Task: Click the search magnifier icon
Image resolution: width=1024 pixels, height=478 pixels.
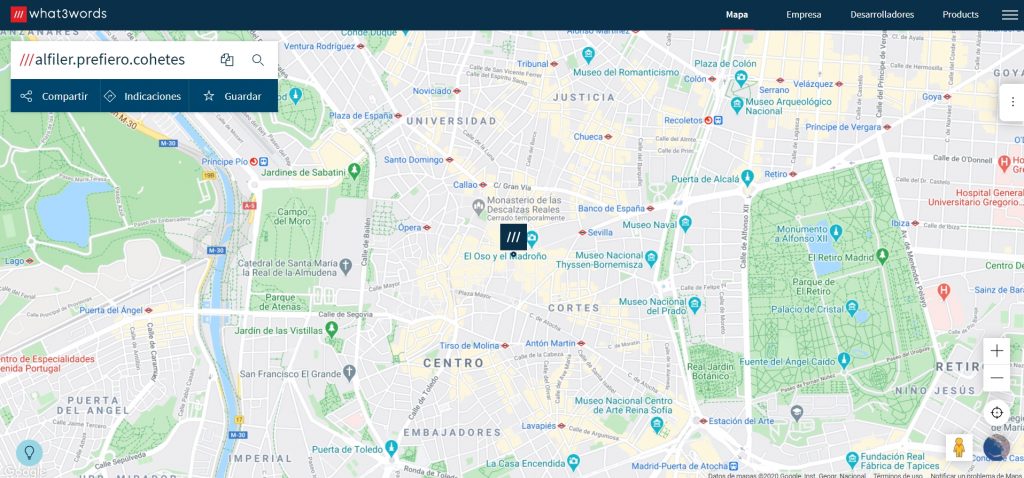Action: click(258, 60)
